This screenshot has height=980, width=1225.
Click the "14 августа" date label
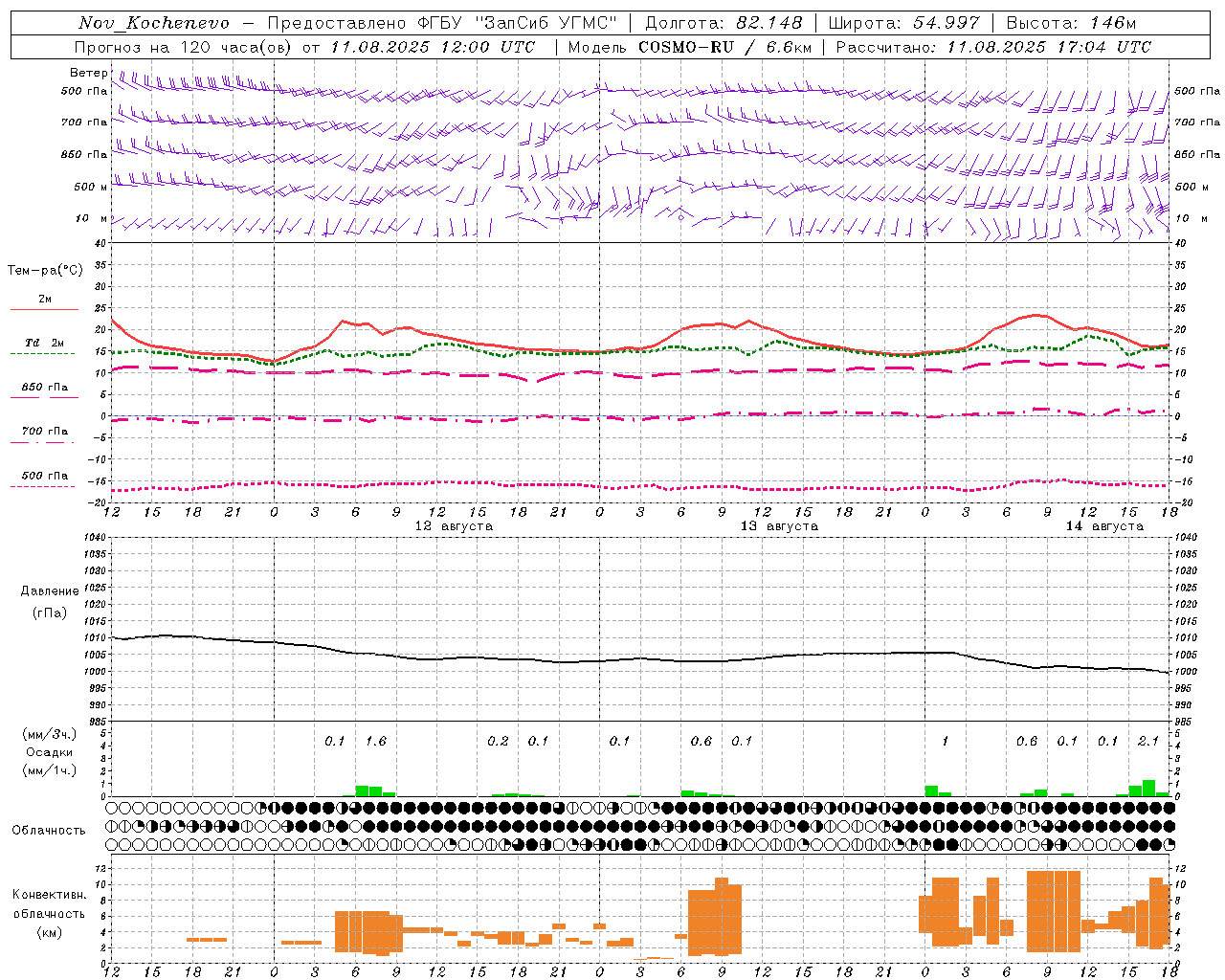click(x=1104, y=526)
